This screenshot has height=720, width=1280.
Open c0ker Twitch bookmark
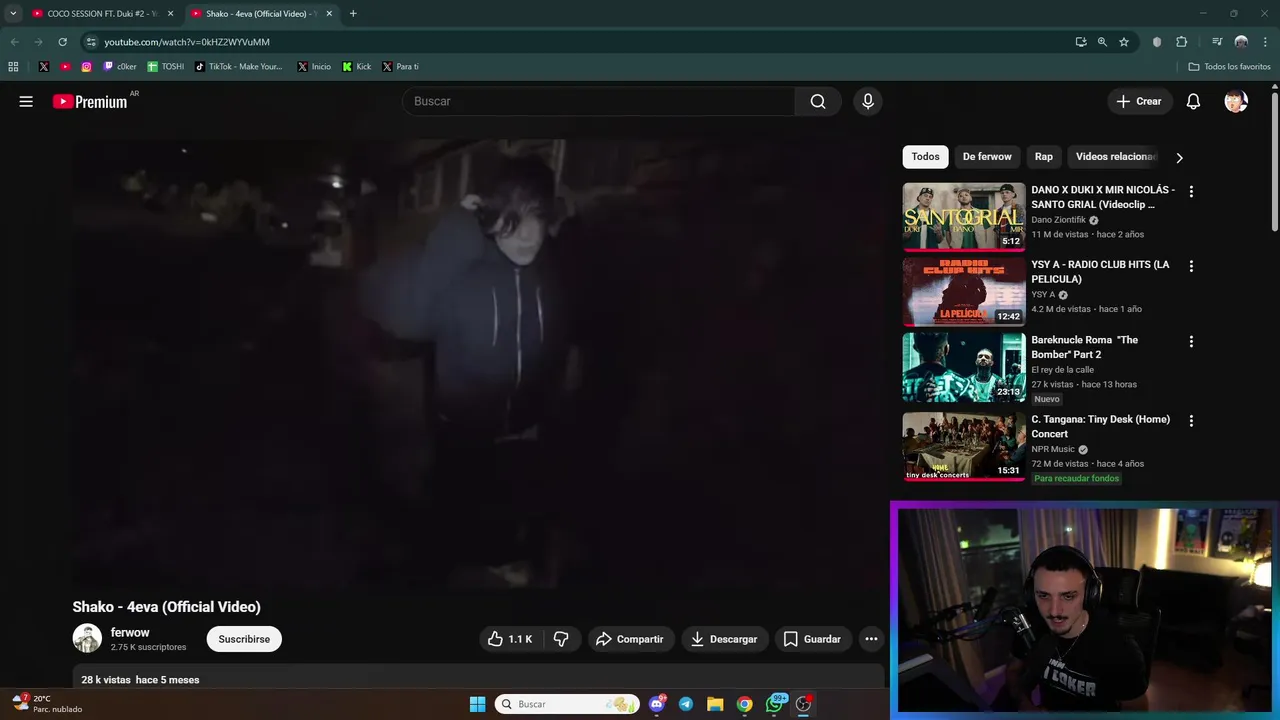click(x=120, y=67)
